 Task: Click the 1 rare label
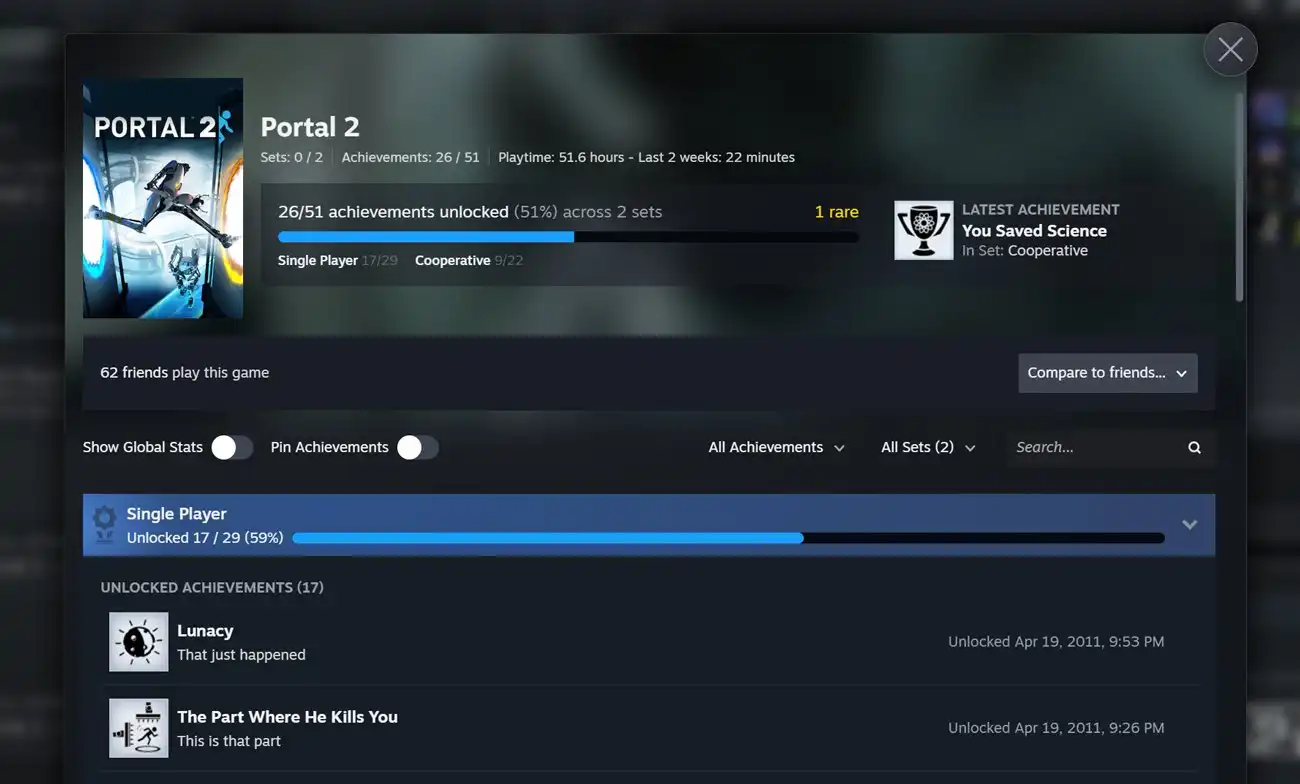tap(837, 212)
